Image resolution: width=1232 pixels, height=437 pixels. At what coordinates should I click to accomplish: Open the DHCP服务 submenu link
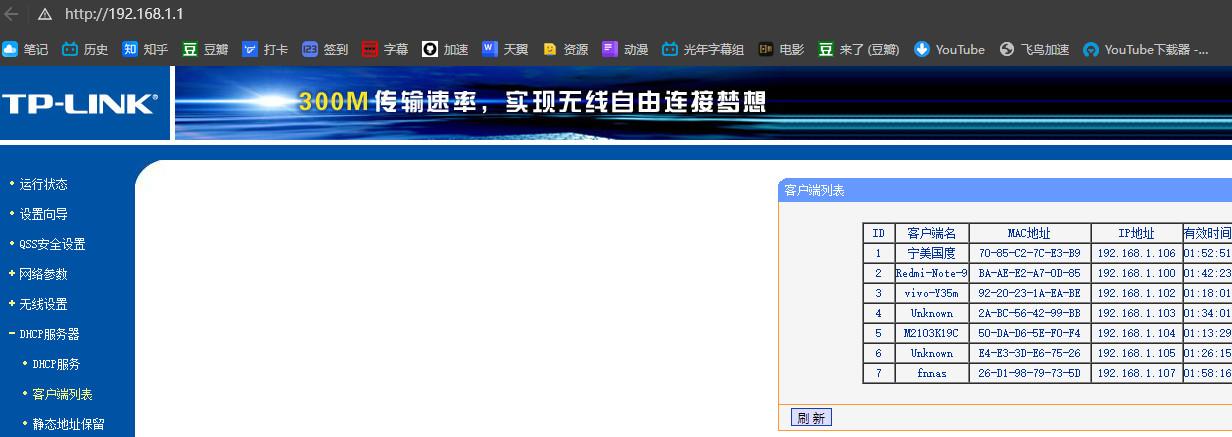point(56,364)
